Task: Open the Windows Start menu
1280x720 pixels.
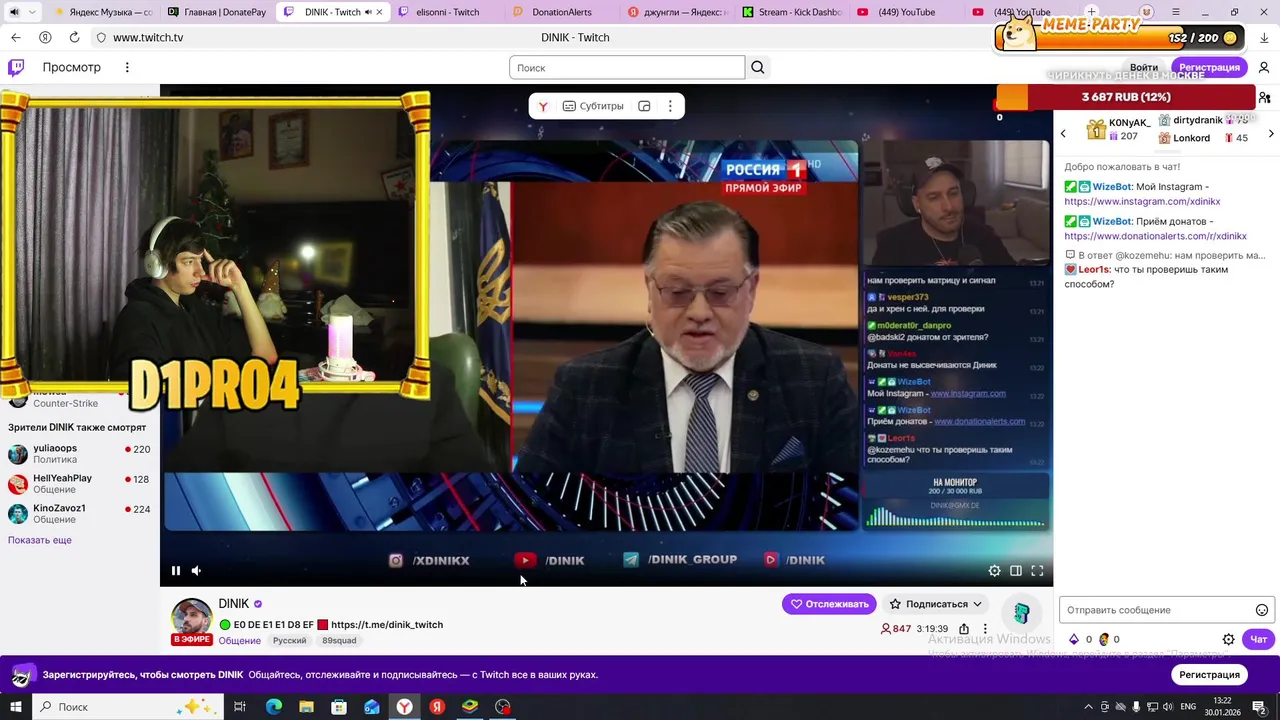Action: click(x=15, y=707)
